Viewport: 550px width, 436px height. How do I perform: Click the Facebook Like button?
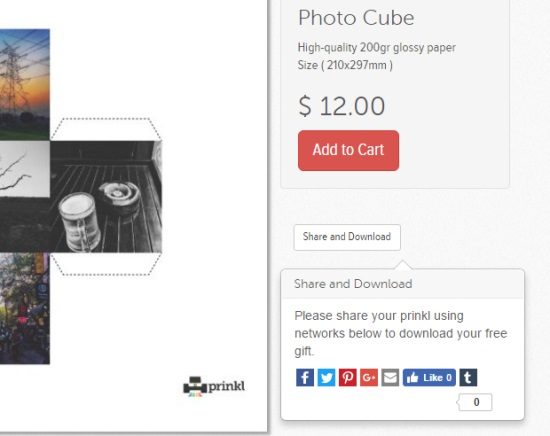pyautogui.click(x=429, y=377)
